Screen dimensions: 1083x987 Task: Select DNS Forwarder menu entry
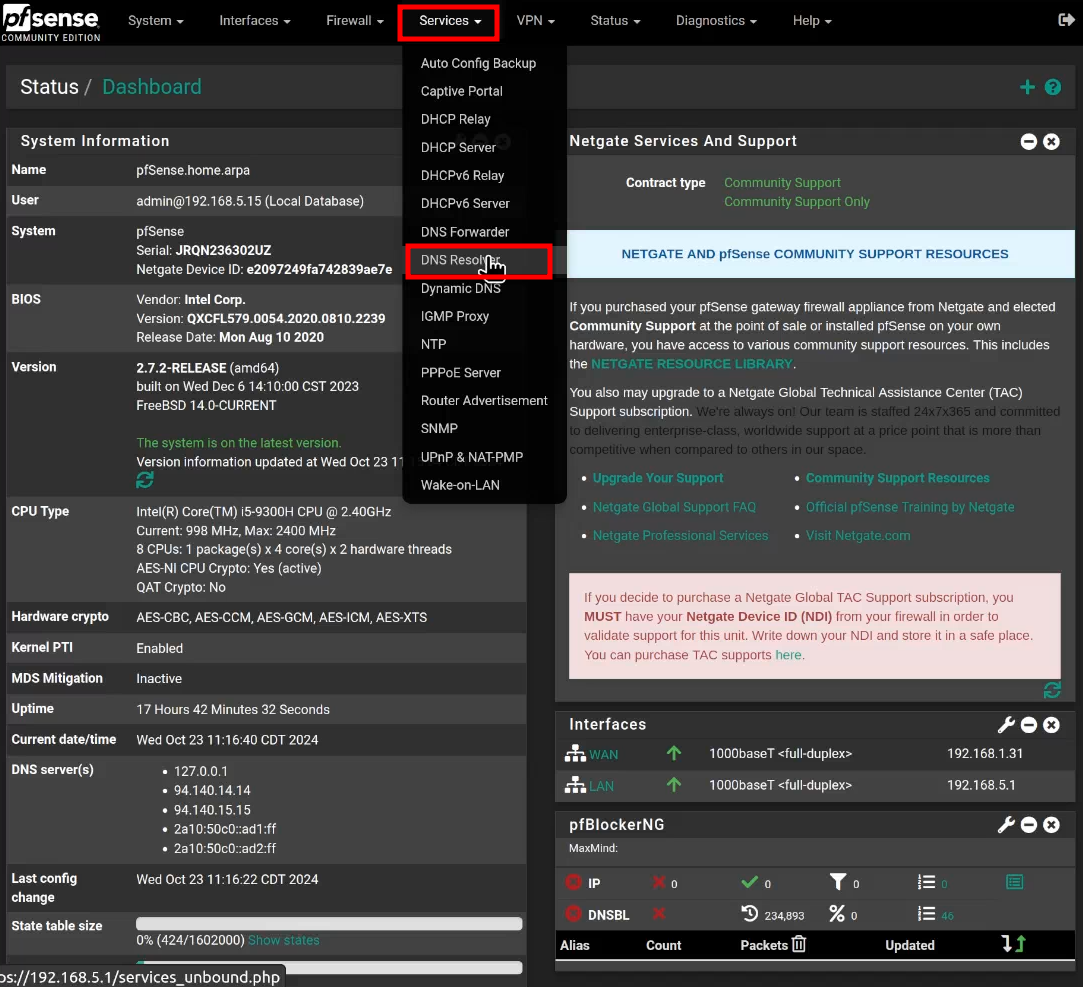pos(465,232)
